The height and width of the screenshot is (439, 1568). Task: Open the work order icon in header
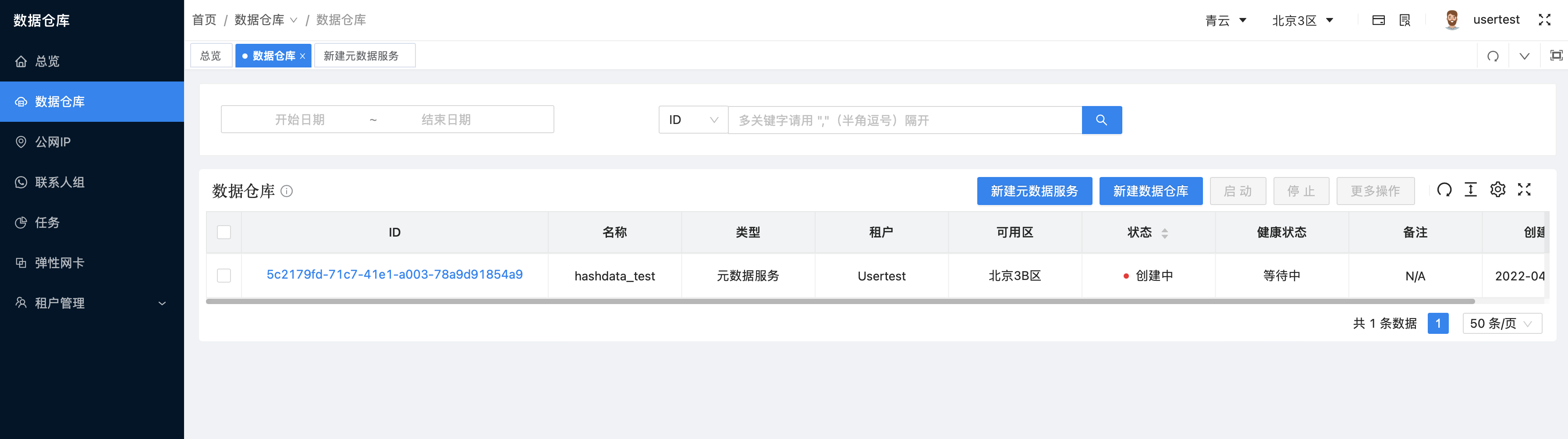(x=1405, y=19)
